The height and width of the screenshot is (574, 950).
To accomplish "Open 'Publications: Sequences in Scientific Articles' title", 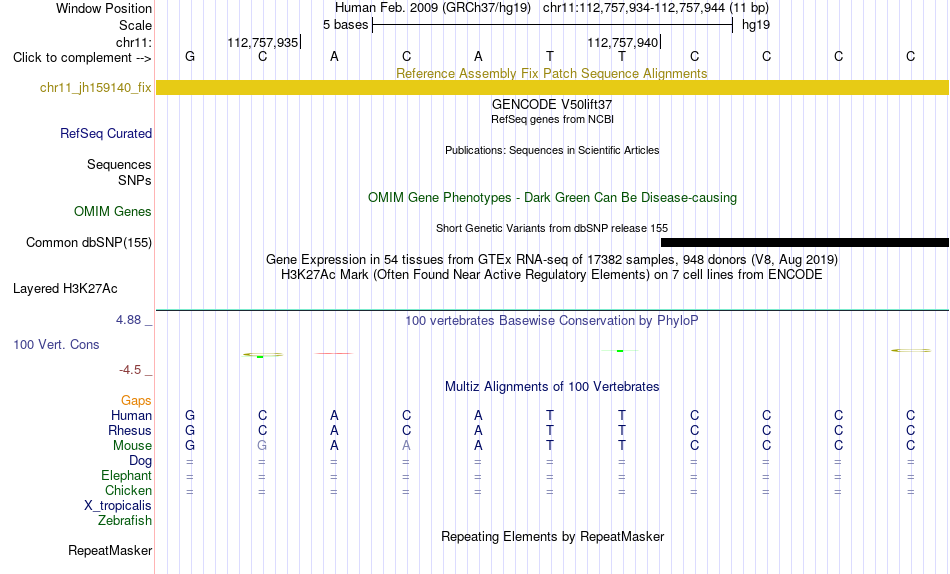I will (x=552, y=150).
